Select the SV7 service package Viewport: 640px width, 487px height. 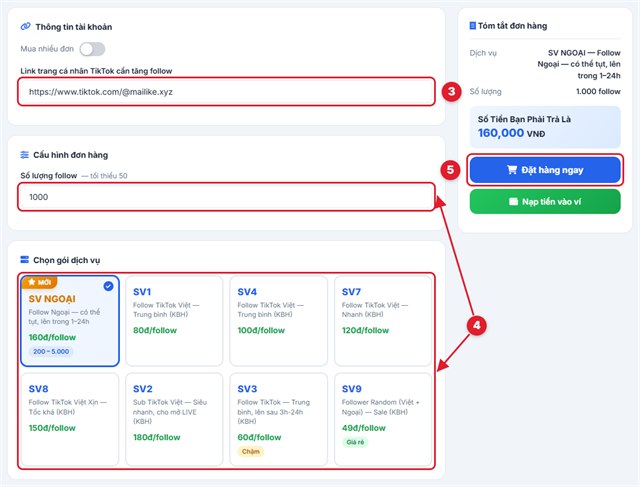383,320
